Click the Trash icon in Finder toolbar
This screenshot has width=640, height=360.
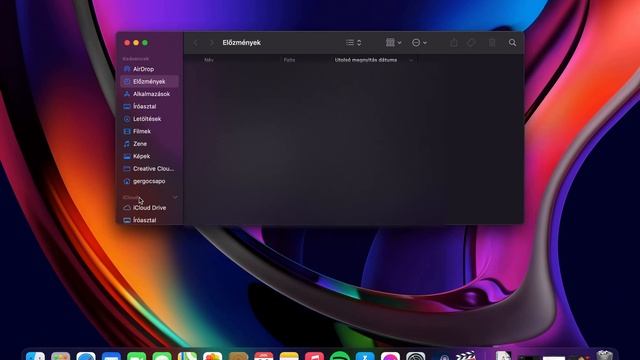[x=492, y=42]
